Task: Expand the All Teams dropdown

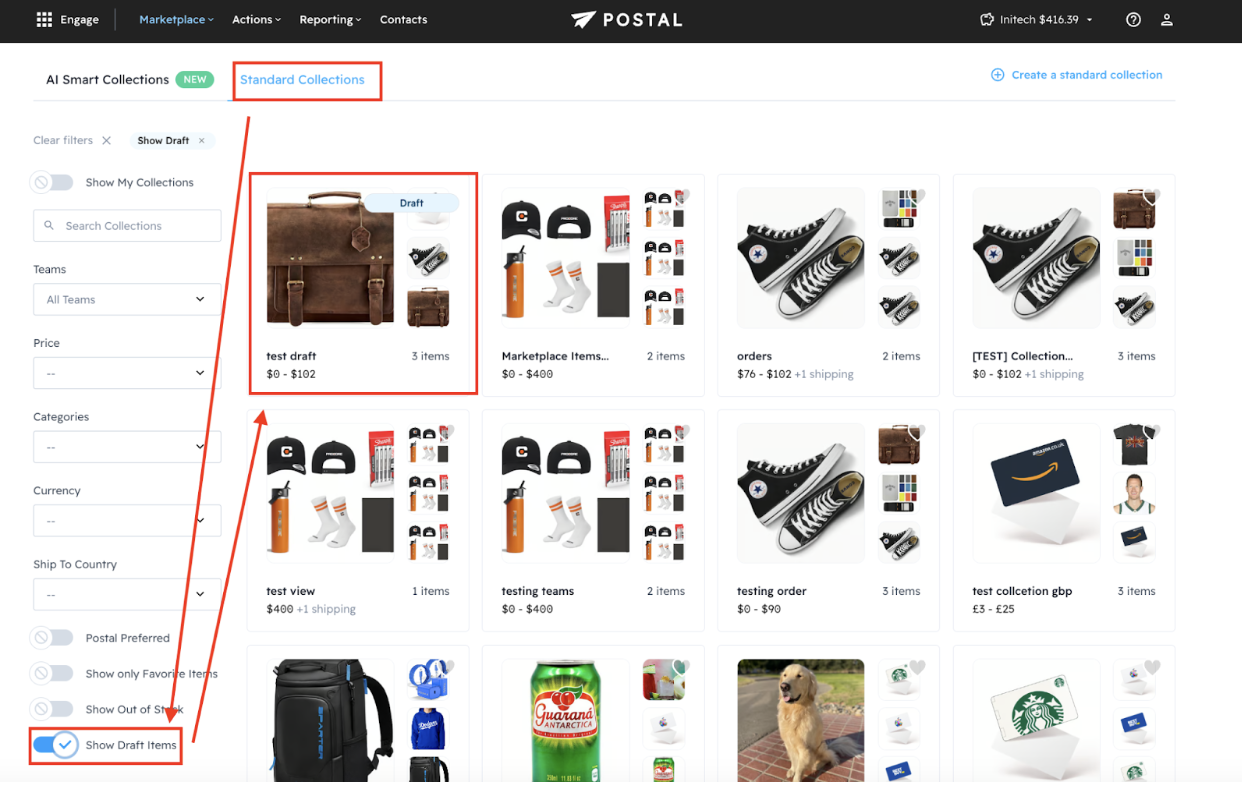Action: point(127,299)
